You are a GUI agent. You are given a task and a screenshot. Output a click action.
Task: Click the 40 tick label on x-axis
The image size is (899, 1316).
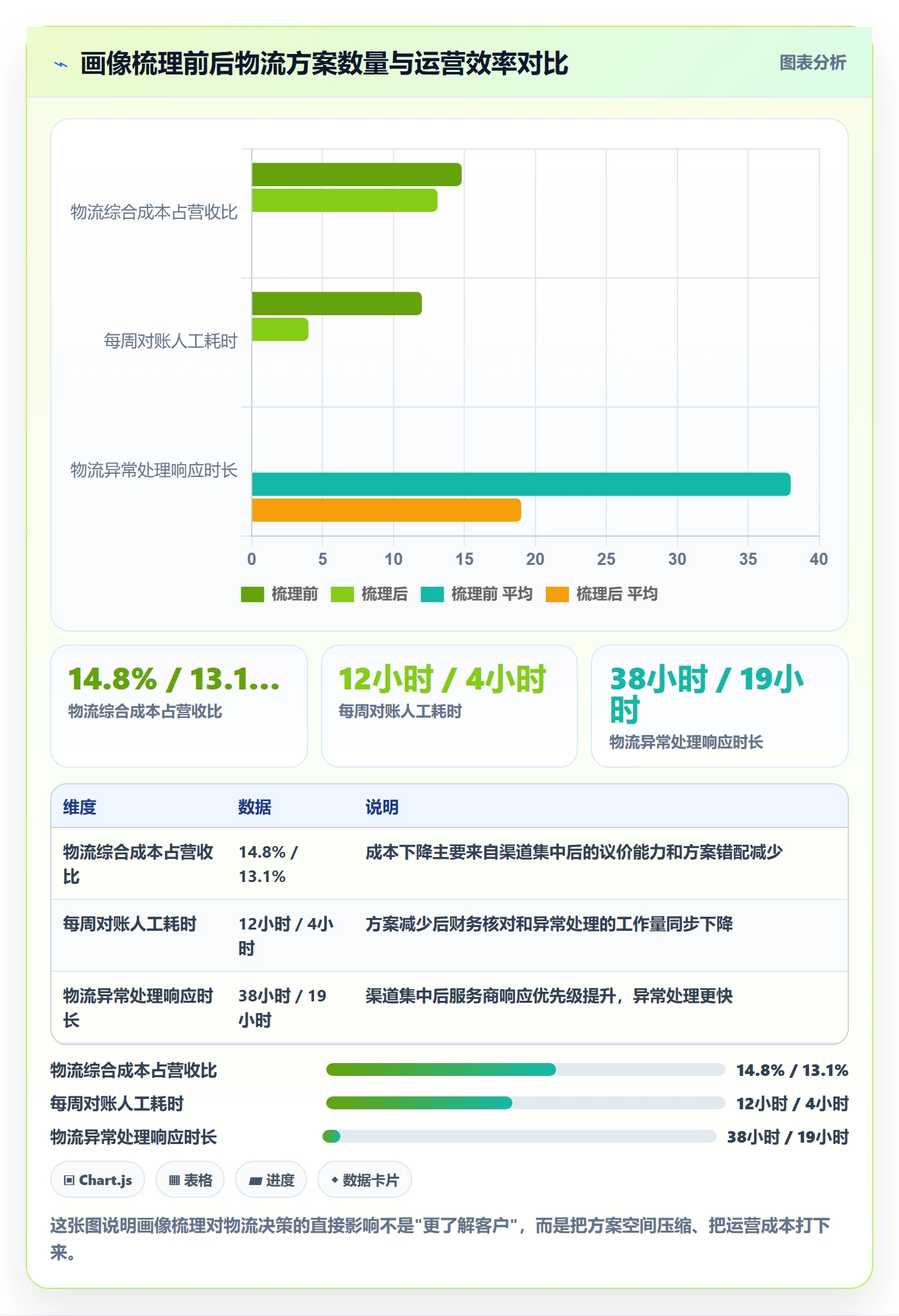(819, 559)
